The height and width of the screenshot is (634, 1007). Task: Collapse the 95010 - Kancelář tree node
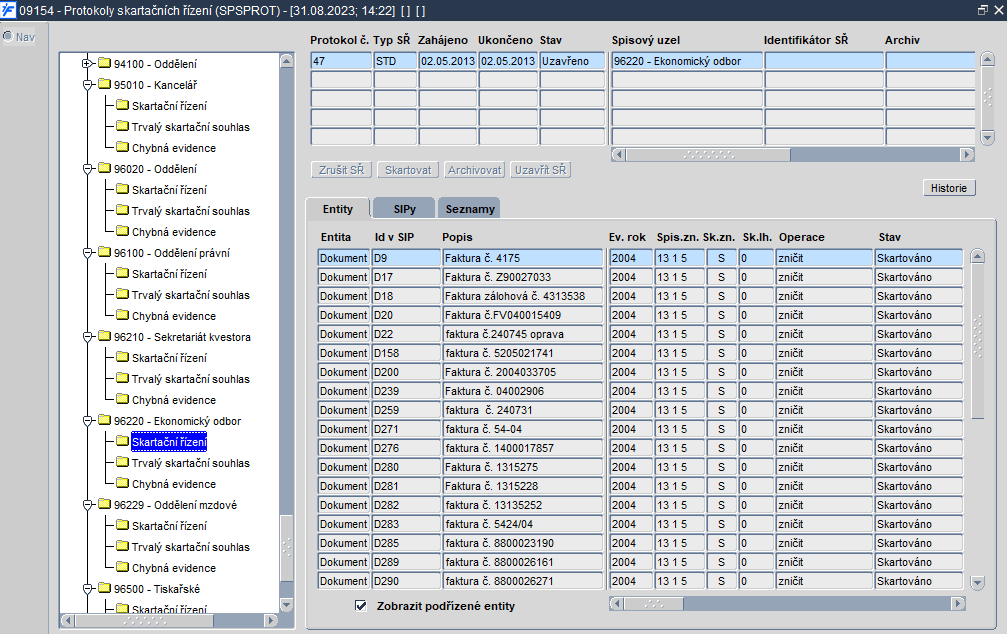pos(87,85)
